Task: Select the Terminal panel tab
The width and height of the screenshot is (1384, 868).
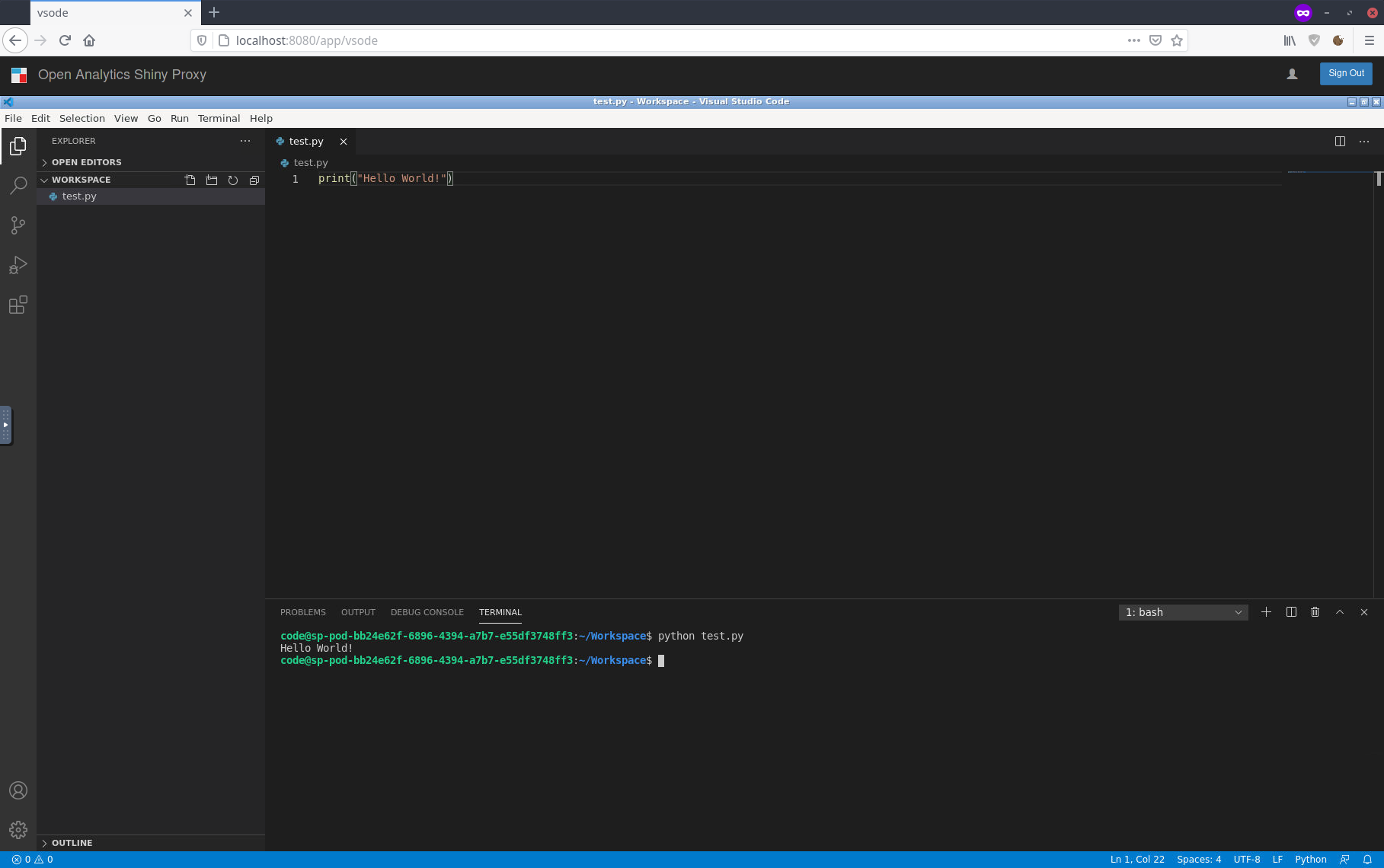Action: (500, 612)
